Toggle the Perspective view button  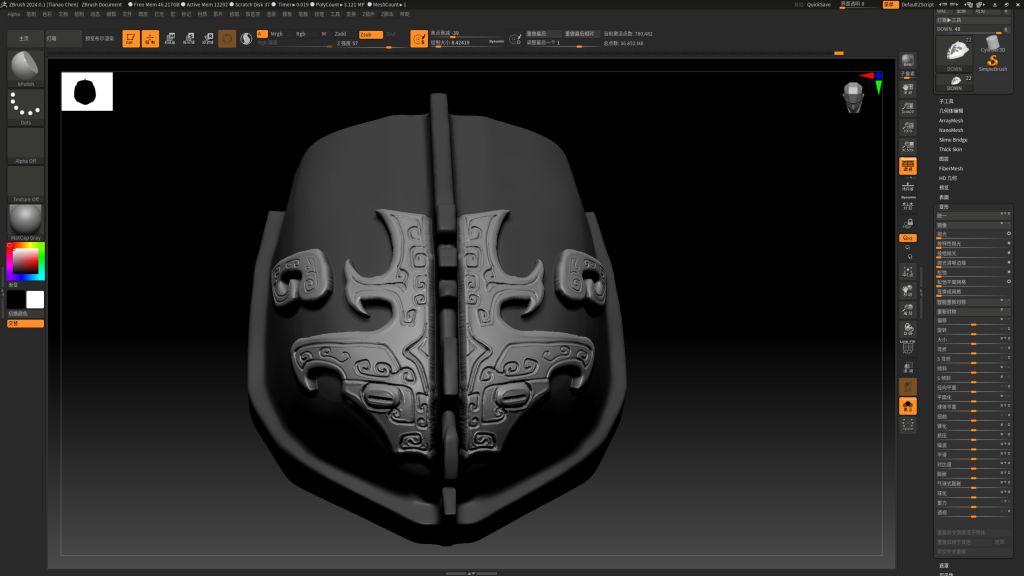coord(908,166)
